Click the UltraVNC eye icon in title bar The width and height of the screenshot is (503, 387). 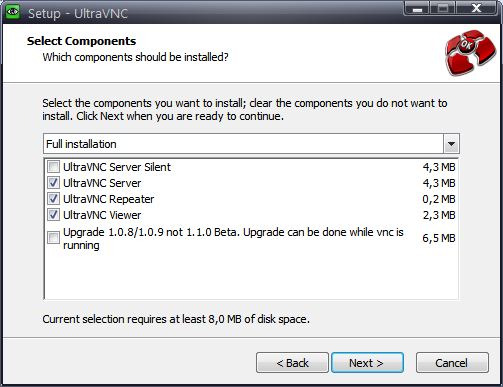[12, 12]
